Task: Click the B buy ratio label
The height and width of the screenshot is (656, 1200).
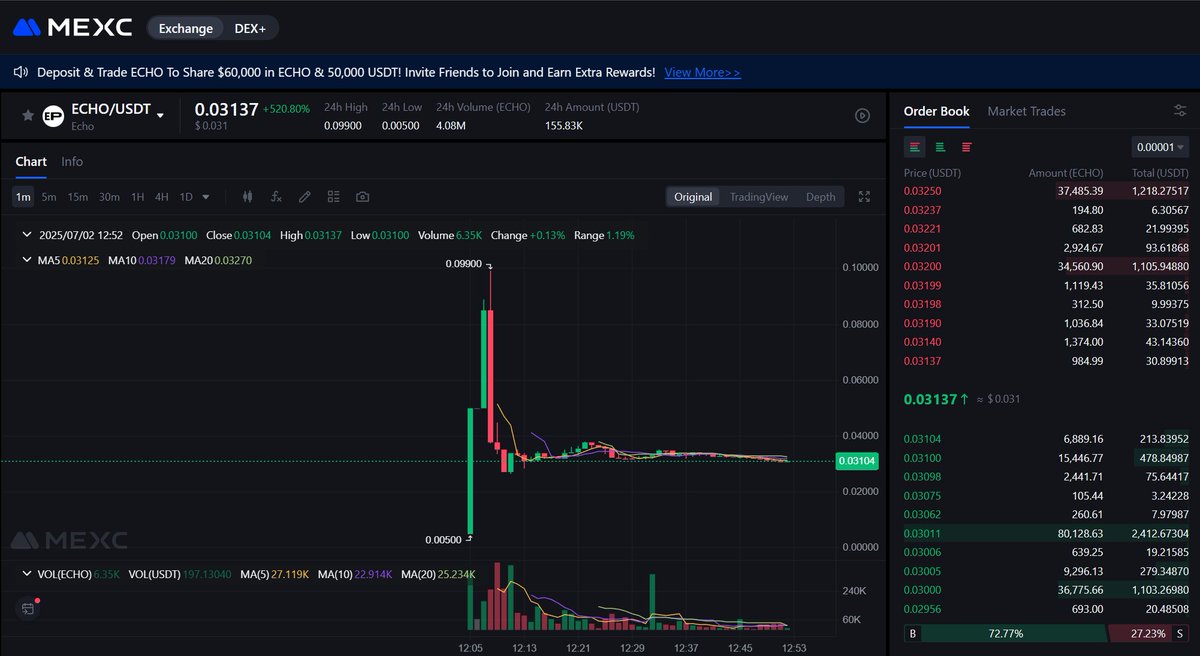Action: [912, 633]
